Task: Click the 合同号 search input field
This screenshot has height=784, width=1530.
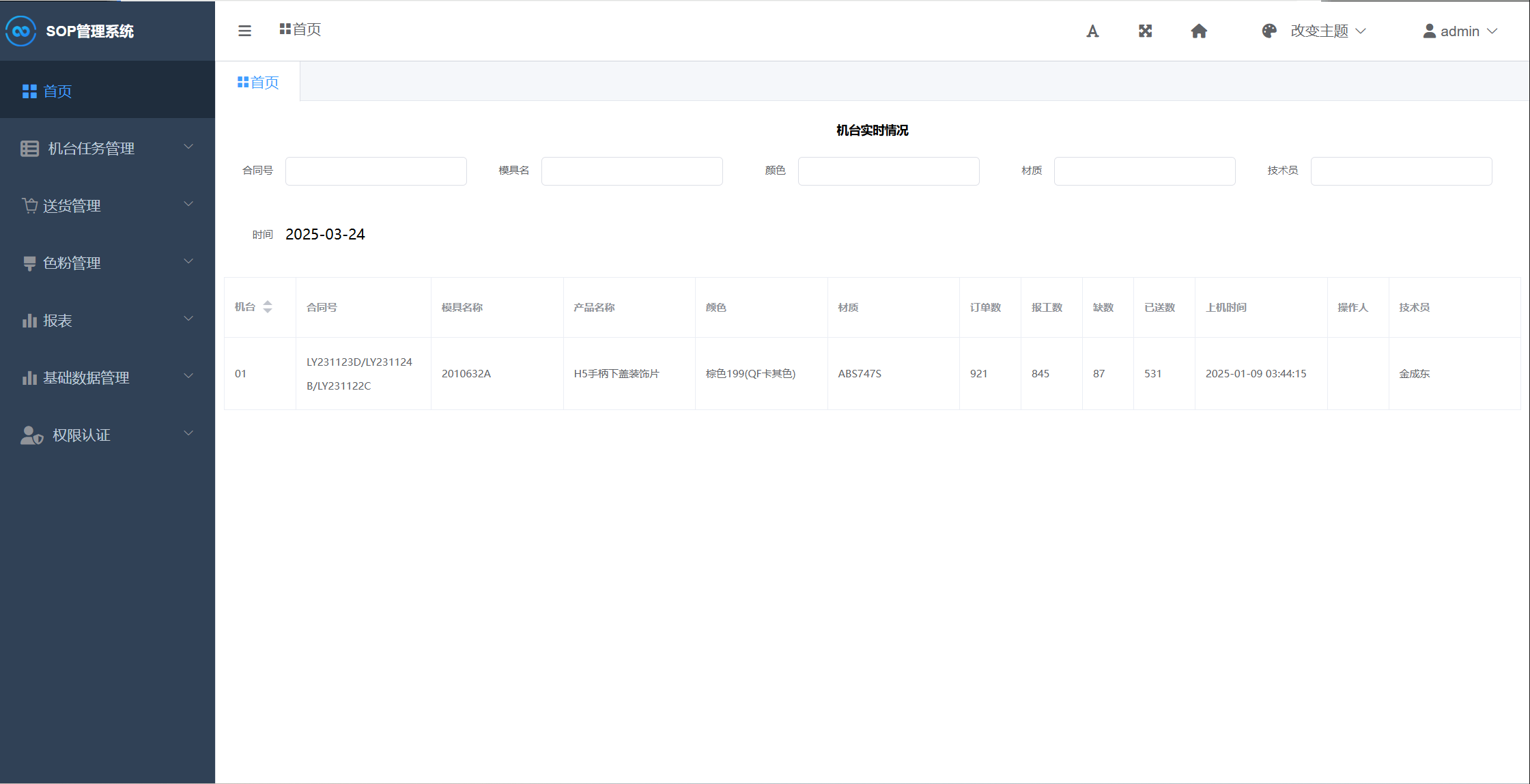Action: [x=376, y=171]
